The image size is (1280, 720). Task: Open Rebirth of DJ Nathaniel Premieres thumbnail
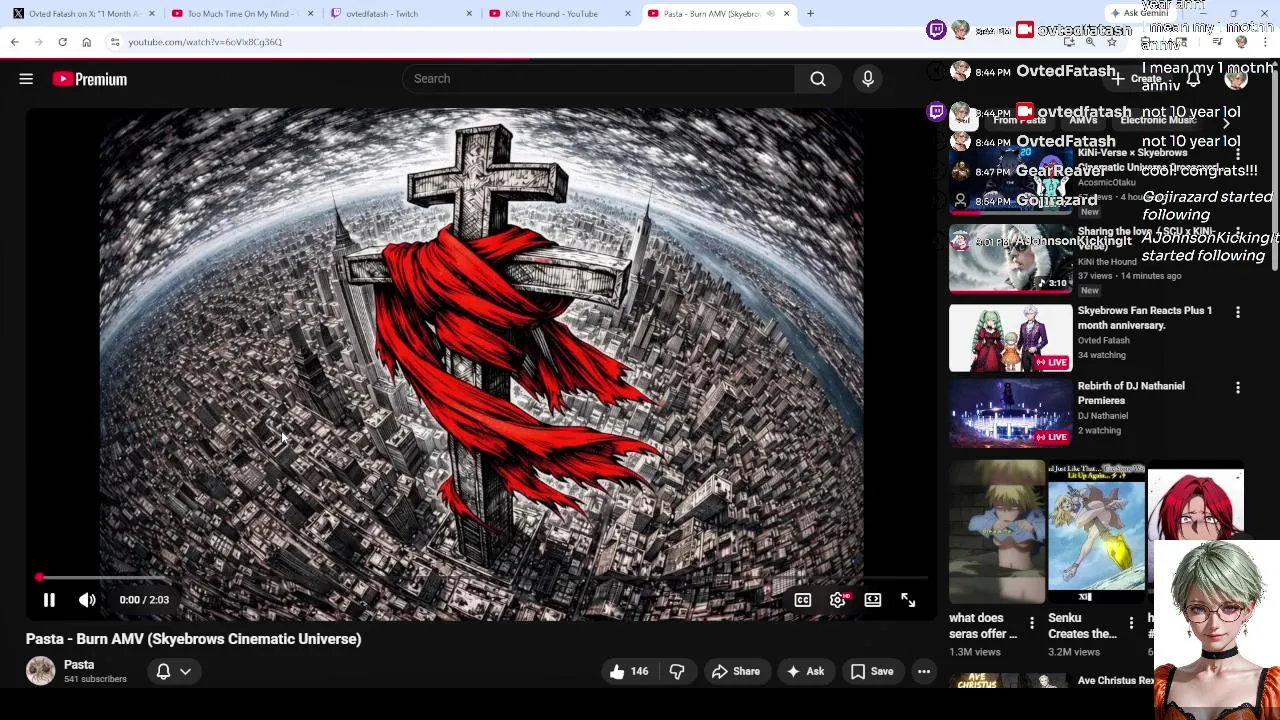pyautogui.click(x=1010, y=413)
